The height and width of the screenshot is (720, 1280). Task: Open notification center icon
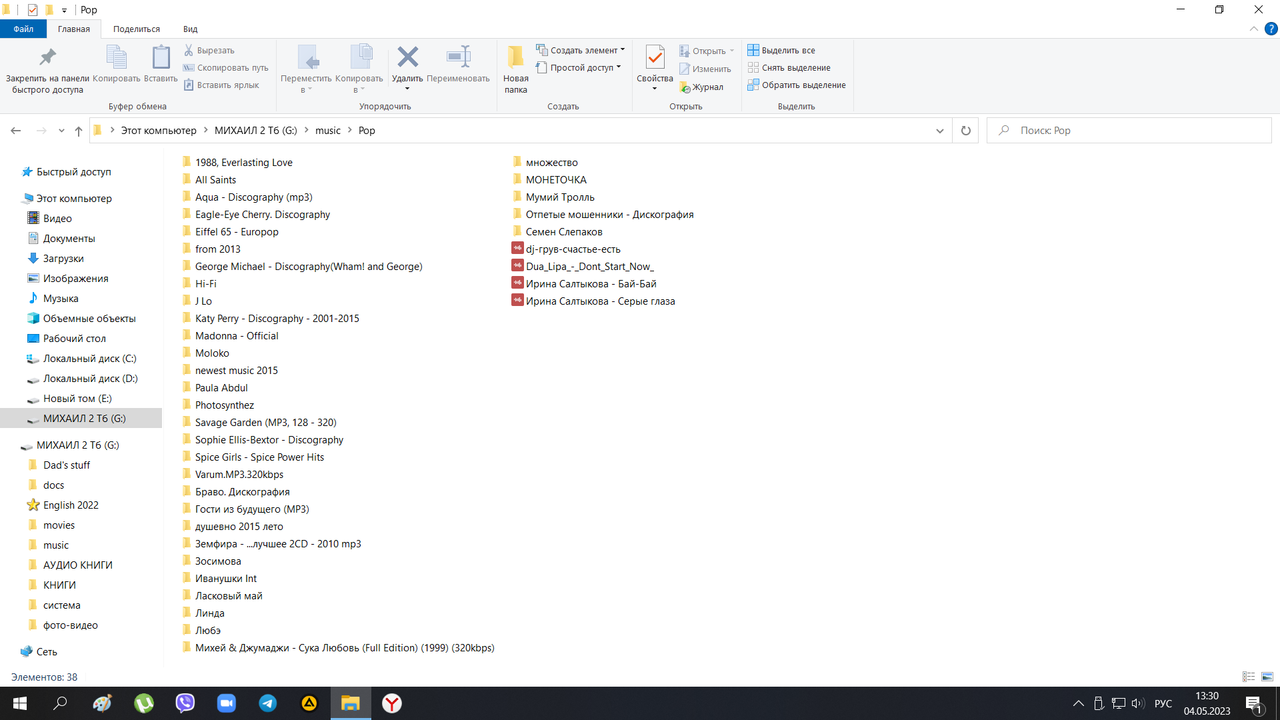[x=1253, y=703]
